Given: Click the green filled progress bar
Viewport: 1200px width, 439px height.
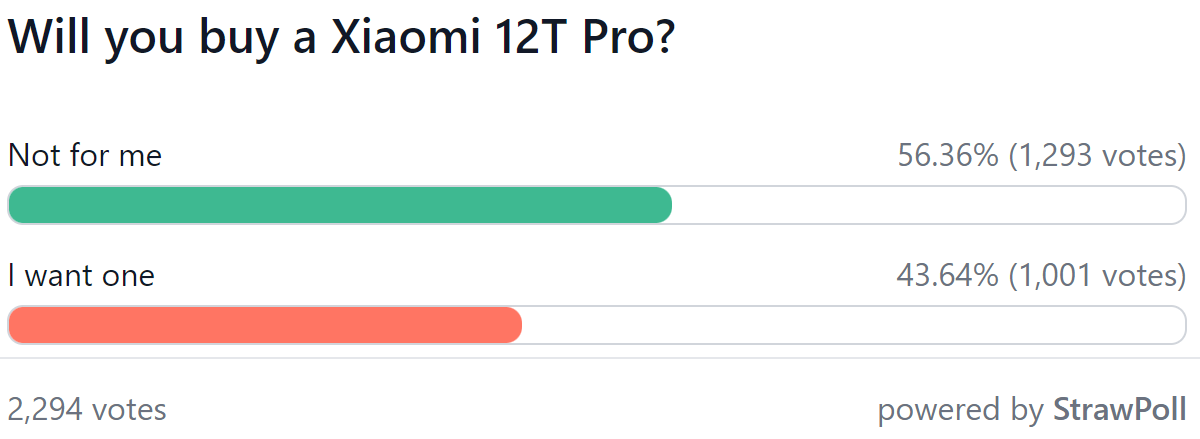Looking at the screenshot, I should (340, 205).
